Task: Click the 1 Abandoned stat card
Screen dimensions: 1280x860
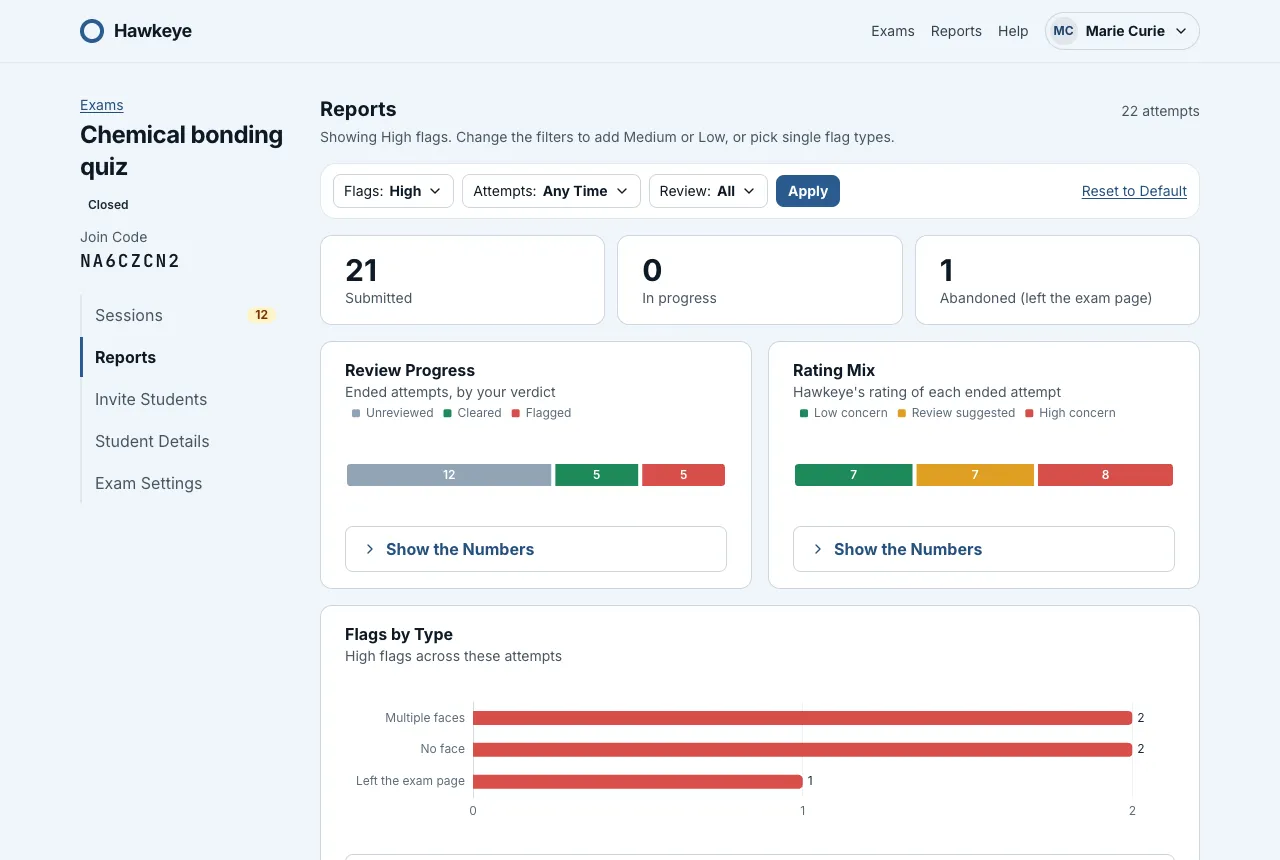Action: (1057, 280)
